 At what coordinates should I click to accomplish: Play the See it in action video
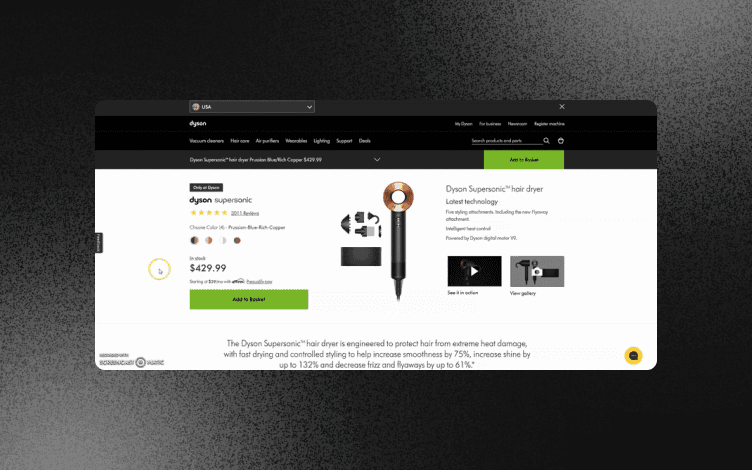point(474,271)
